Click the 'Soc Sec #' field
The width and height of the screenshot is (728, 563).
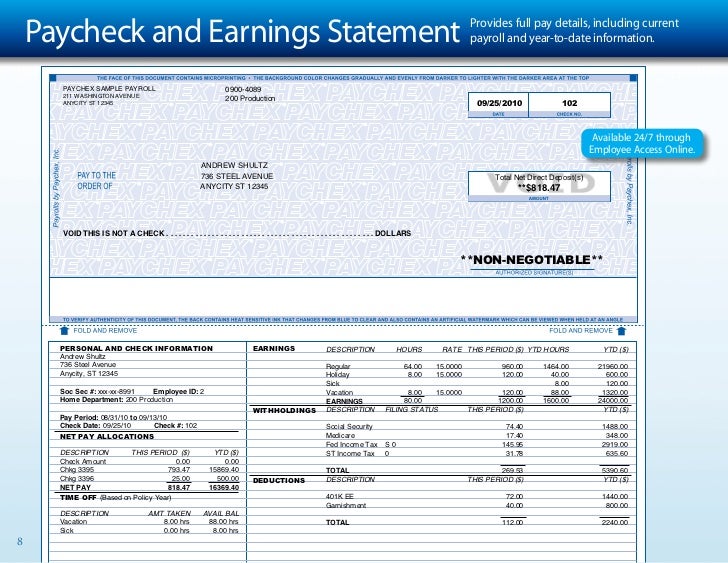[97, 391]
